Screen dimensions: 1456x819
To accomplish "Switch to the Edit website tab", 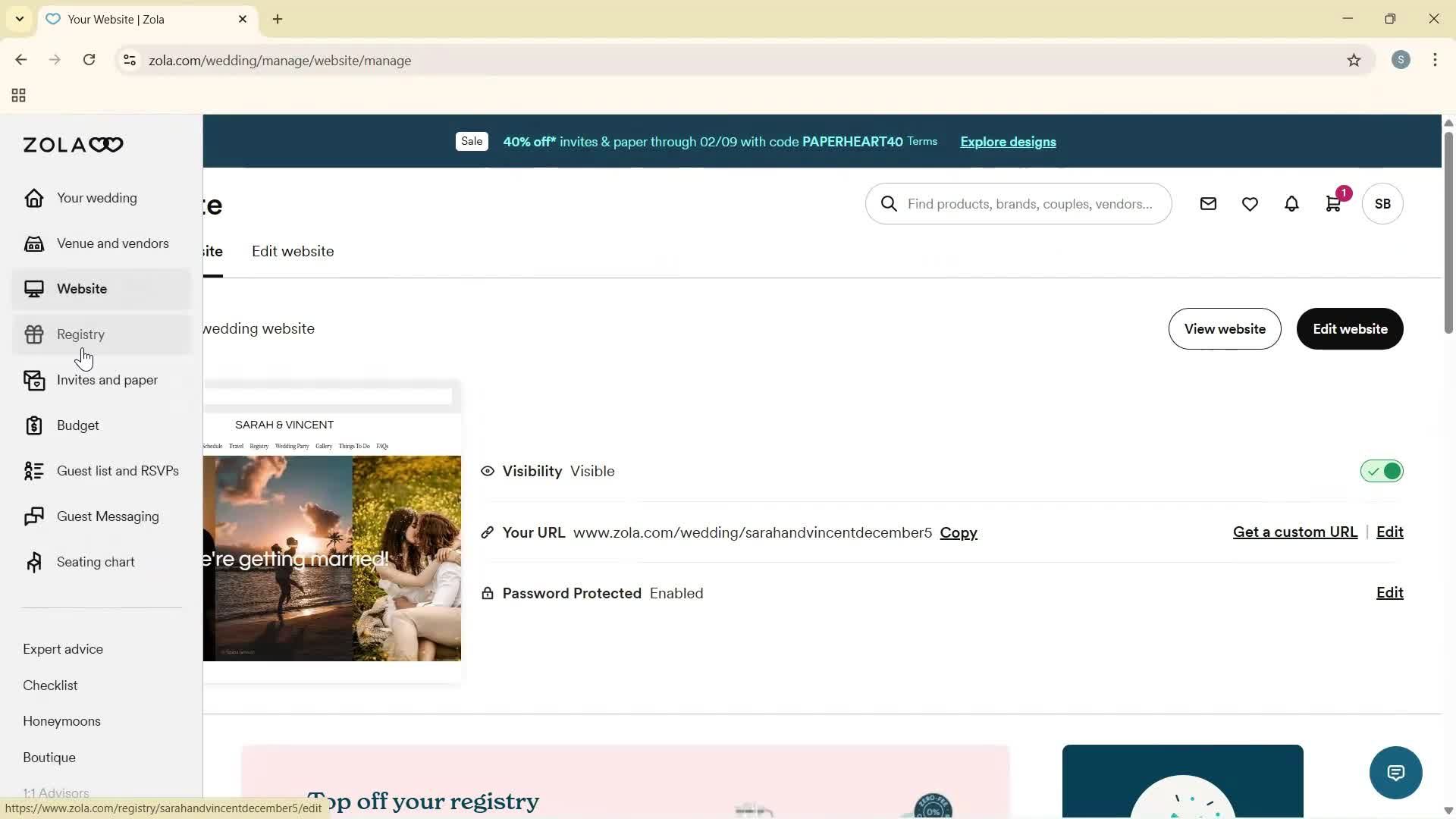I will click(x=293, y=251).
